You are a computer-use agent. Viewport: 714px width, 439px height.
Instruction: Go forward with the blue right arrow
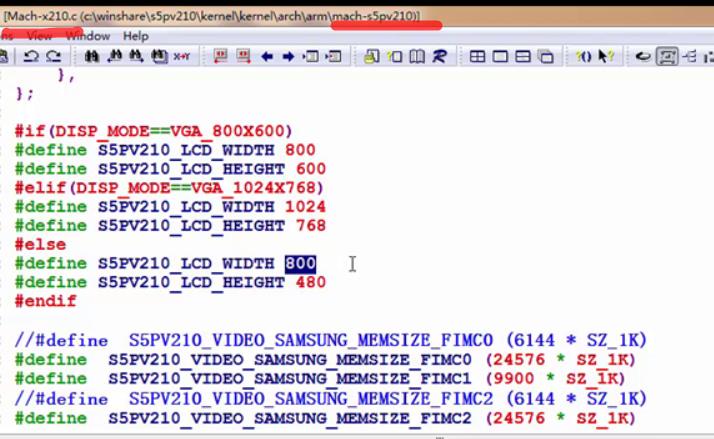(x=288, y=56)
